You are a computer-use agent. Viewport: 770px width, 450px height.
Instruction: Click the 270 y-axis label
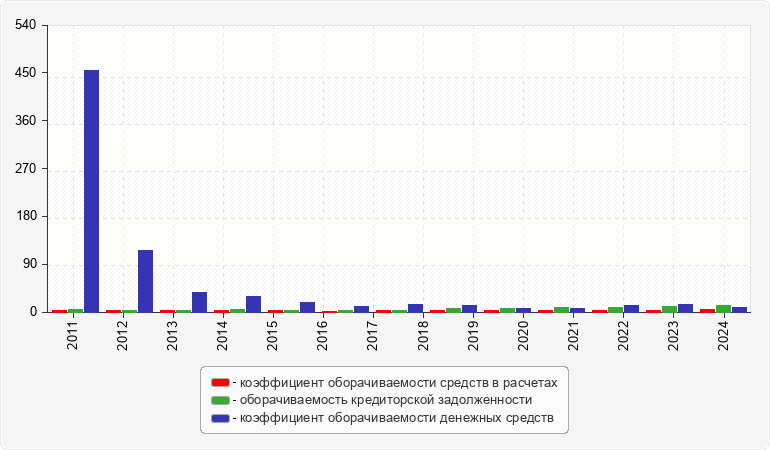coord(26,169)
